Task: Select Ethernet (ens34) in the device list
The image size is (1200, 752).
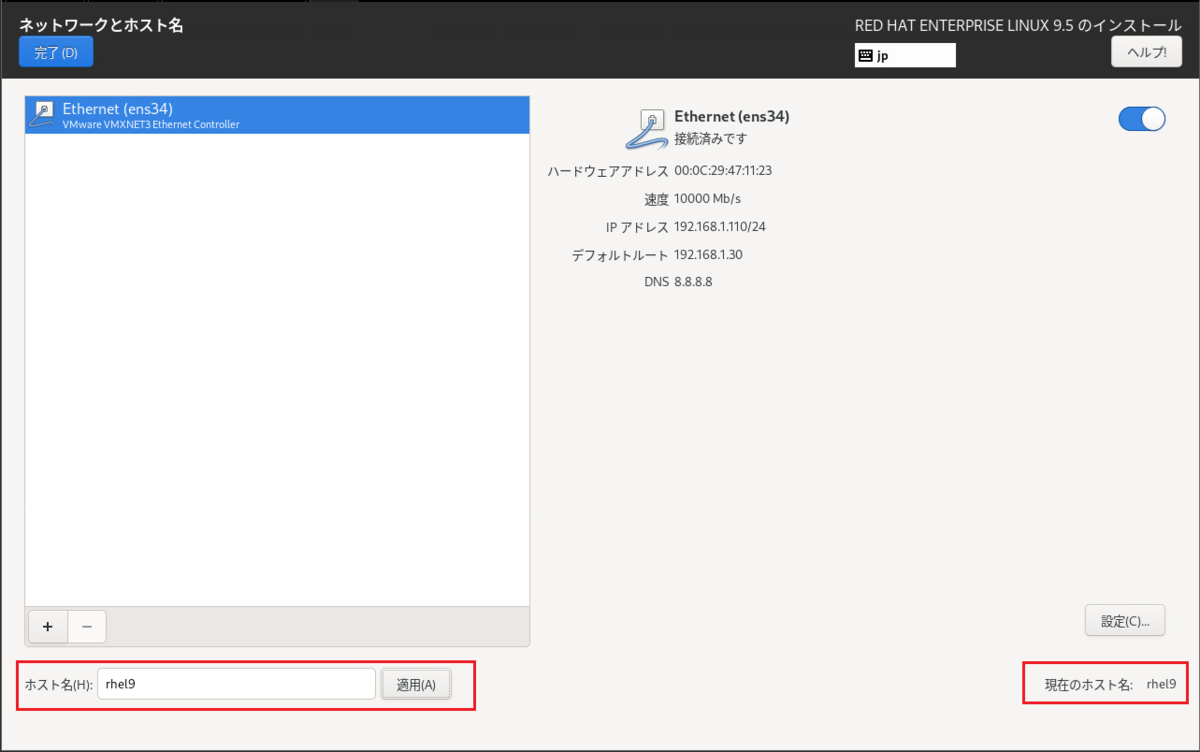Action: point(277,115)
